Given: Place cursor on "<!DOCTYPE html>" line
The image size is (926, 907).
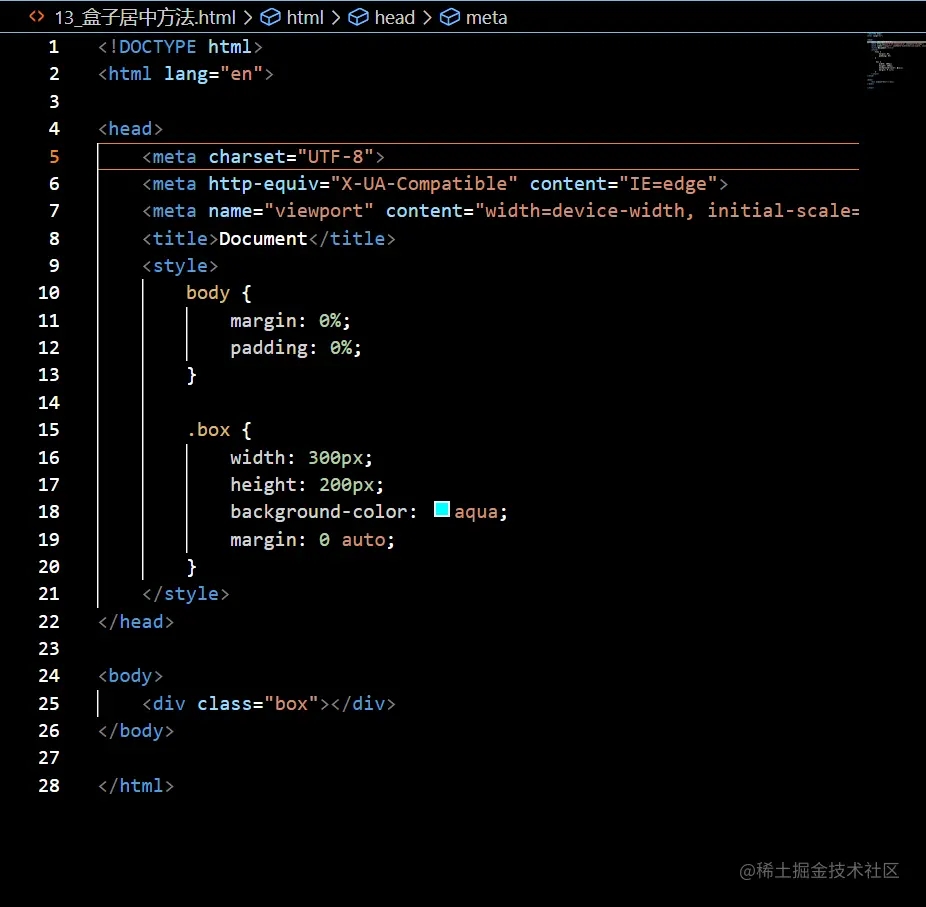Looking at the screenshot, I should click(180, 47).
